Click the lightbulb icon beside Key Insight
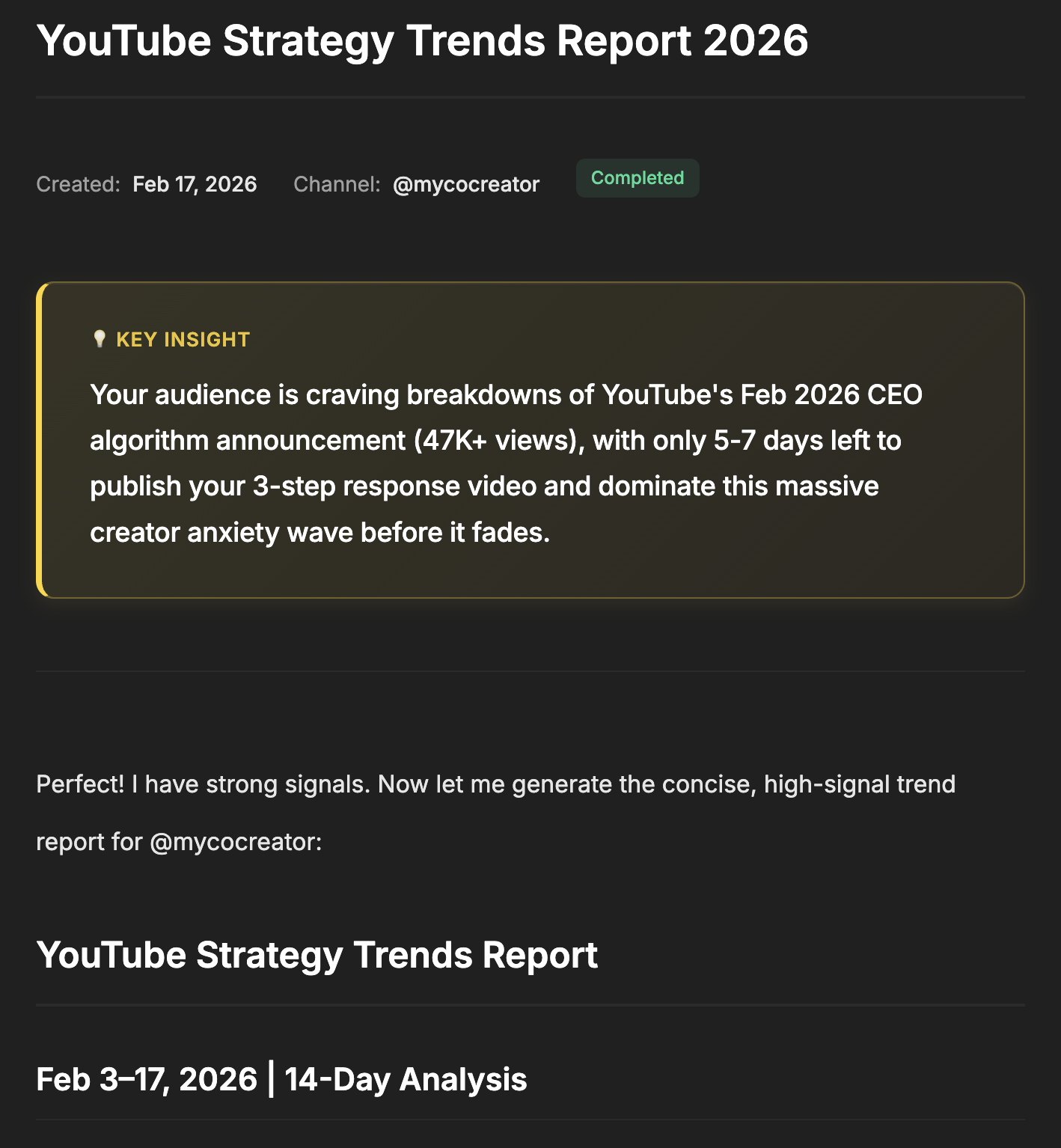Viewport: 1061px width, 1148px height. (100, 339)
